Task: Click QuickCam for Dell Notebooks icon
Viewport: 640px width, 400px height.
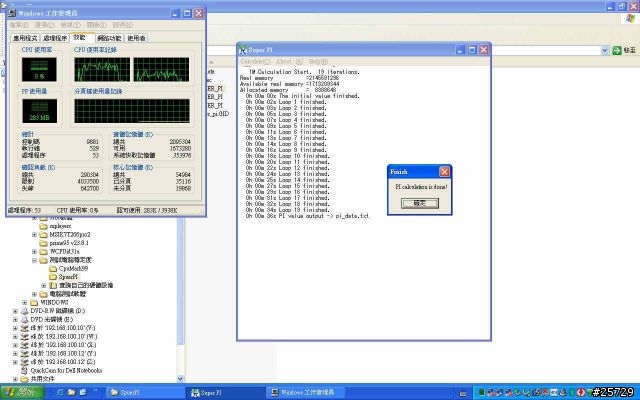Action: (x=25, y=371)
